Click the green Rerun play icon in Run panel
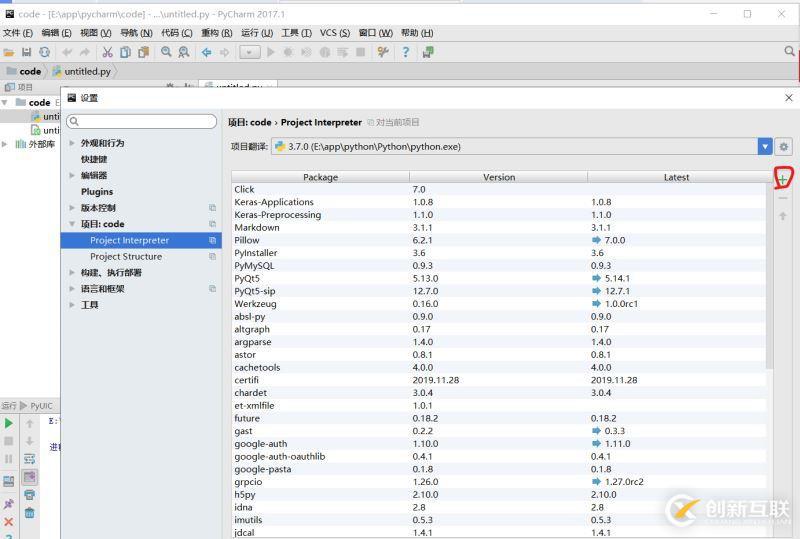The image size is (800, 539). click(x=9, y=423)
